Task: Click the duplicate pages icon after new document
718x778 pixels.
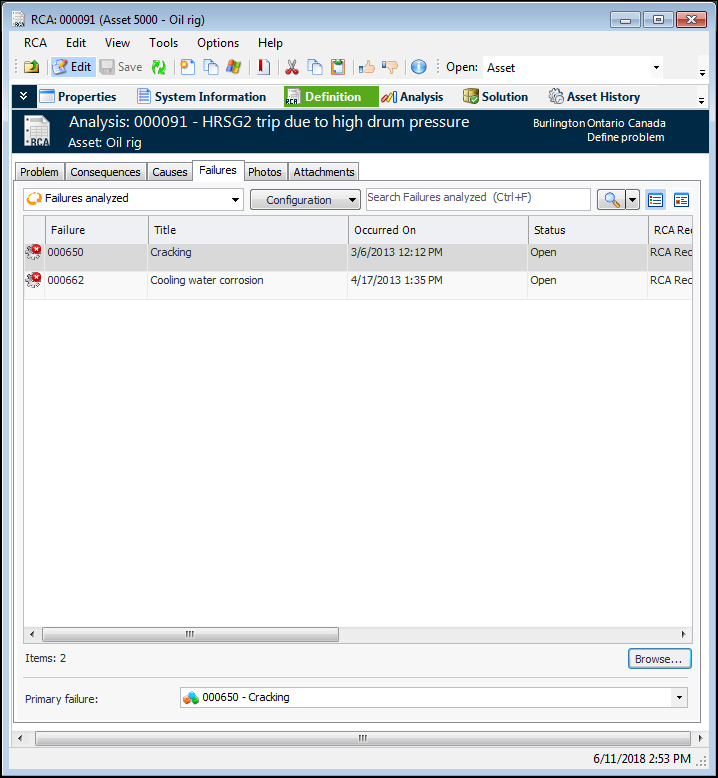Action: tap(211, 67)
